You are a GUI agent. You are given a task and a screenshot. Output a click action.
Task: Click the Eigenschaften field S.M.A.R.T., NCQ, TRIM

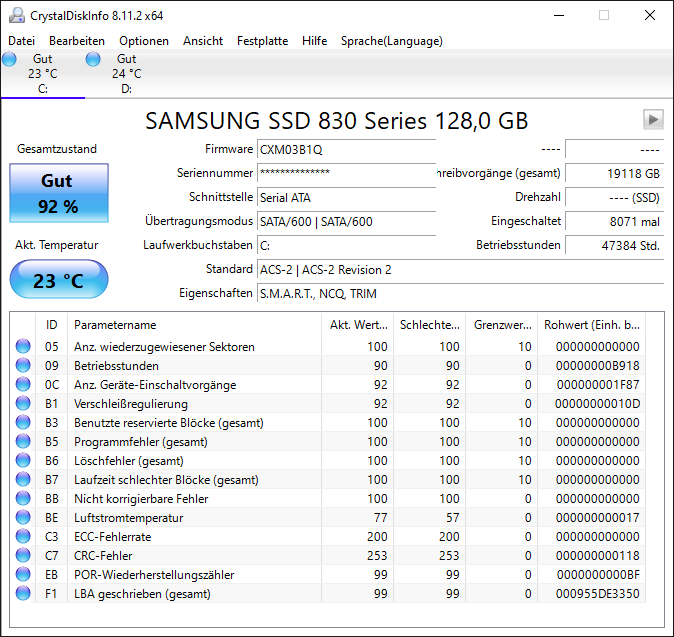460,294
